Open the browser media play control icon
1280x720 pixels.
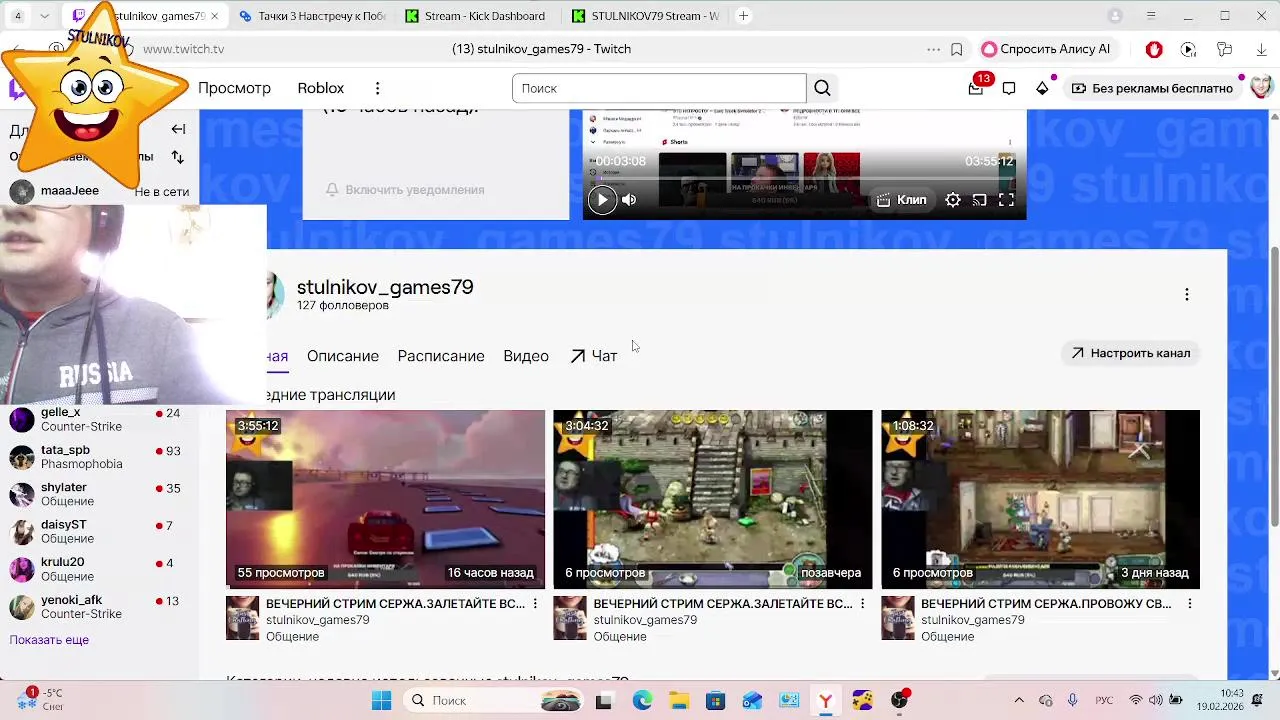tap(1188, 49)
